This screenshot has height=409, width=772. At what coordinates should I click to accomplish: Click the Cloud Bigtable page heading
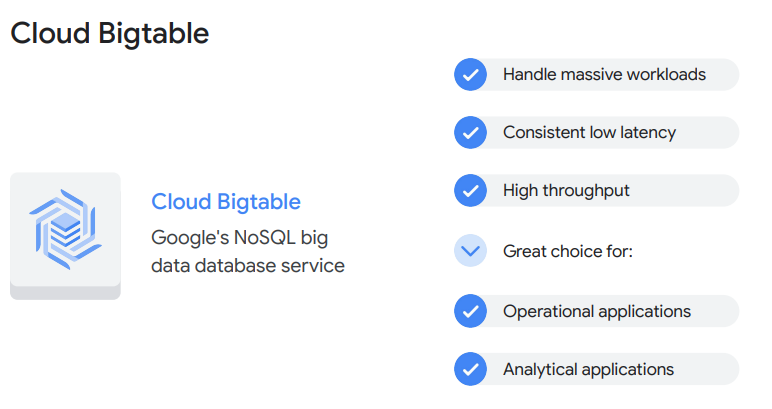click(110, 33)
